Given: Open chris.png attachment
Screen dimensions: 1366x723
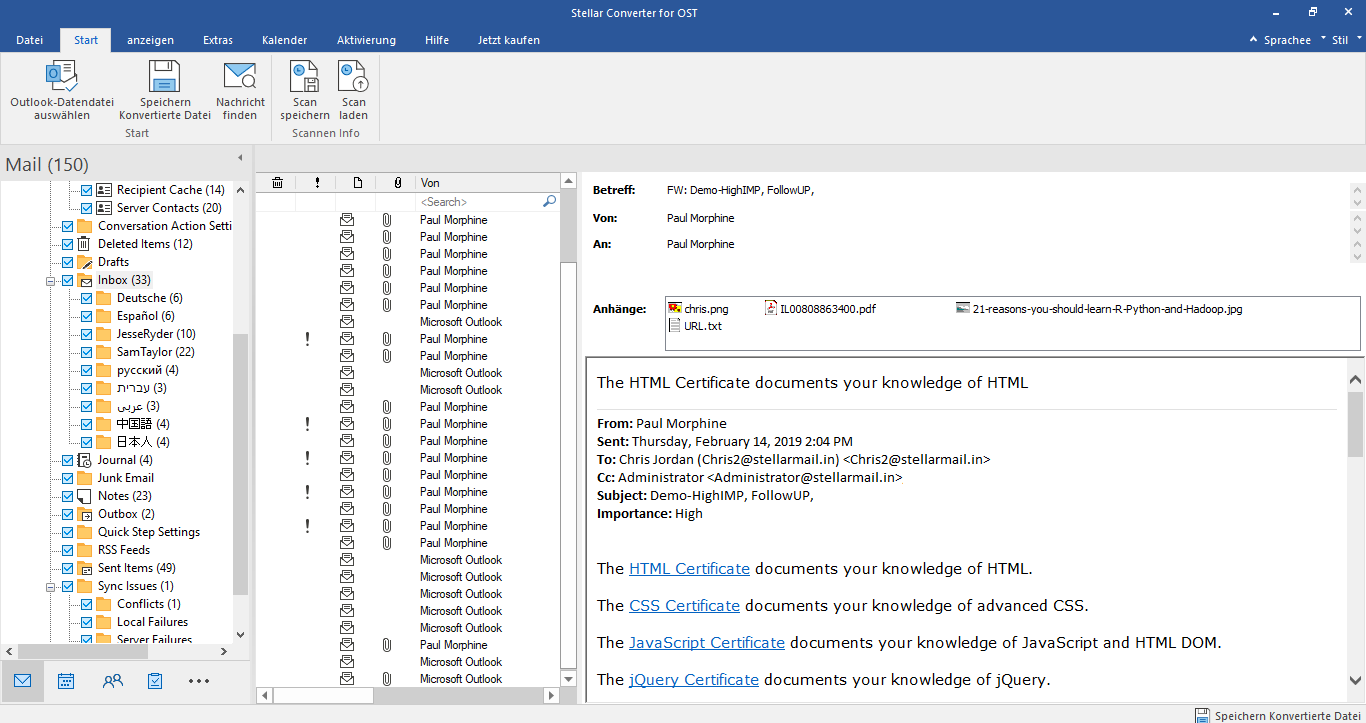Looking at the screenshot, I should click(x=698, y=309).
